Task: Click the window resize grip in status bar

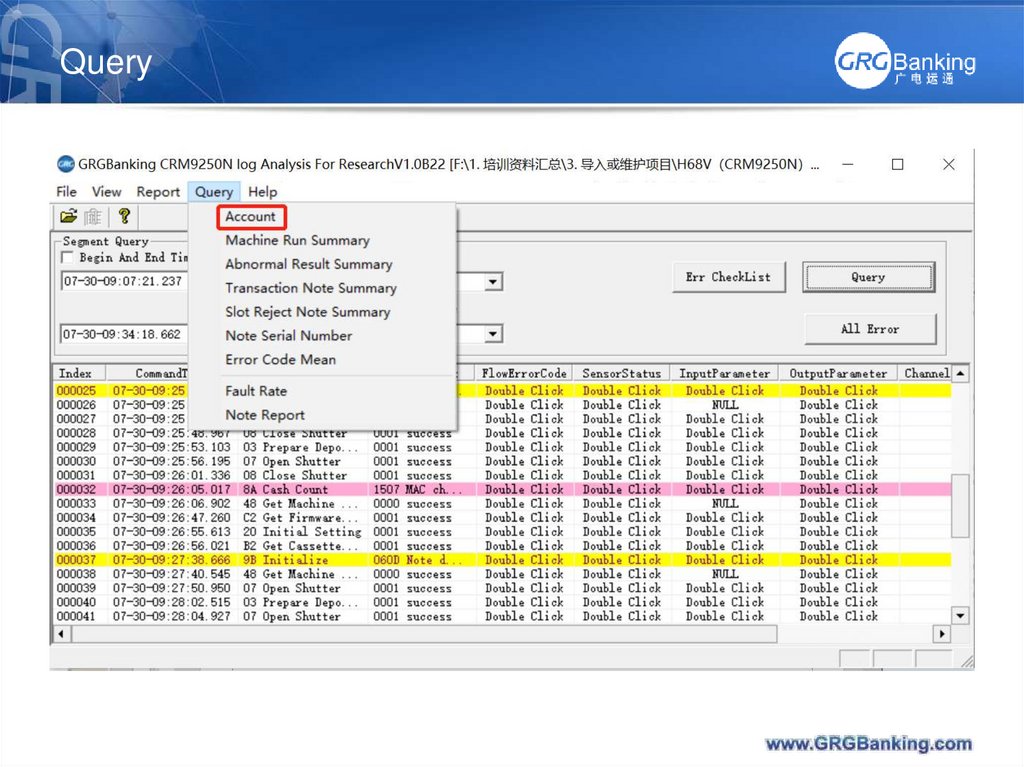Action: (967, 661)
